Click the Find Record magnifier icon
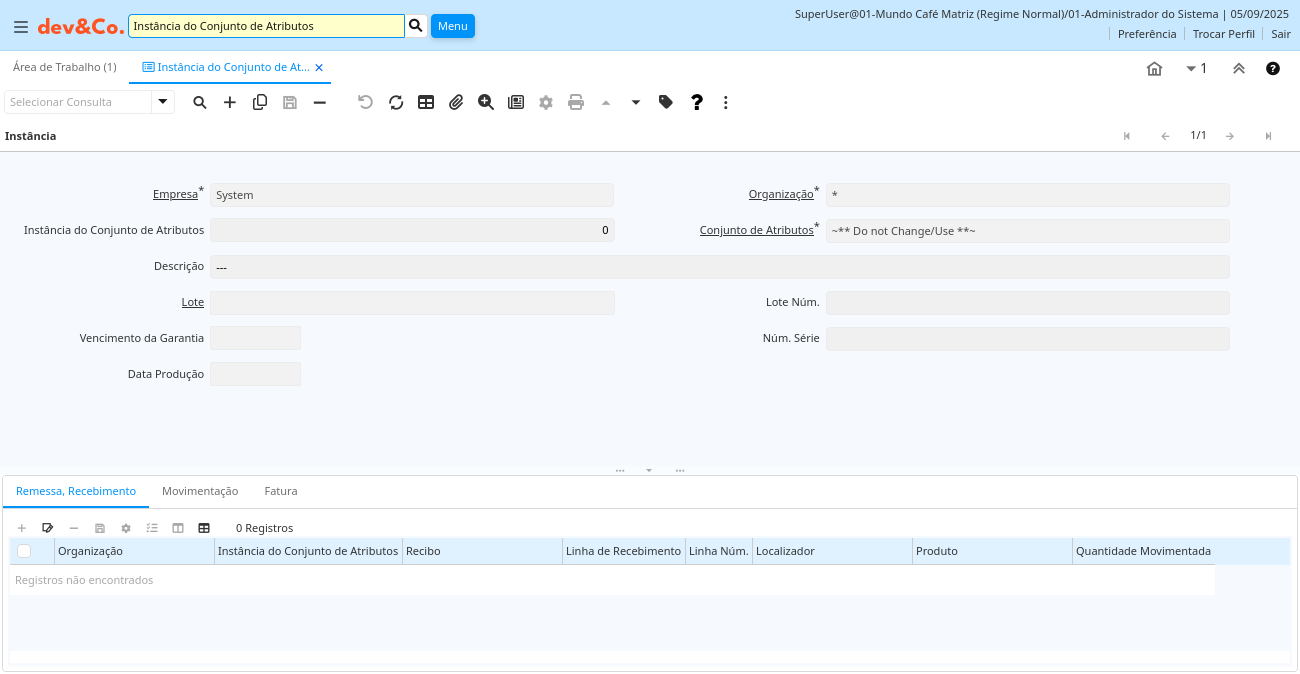The image size is (1300, 674). 200,102
